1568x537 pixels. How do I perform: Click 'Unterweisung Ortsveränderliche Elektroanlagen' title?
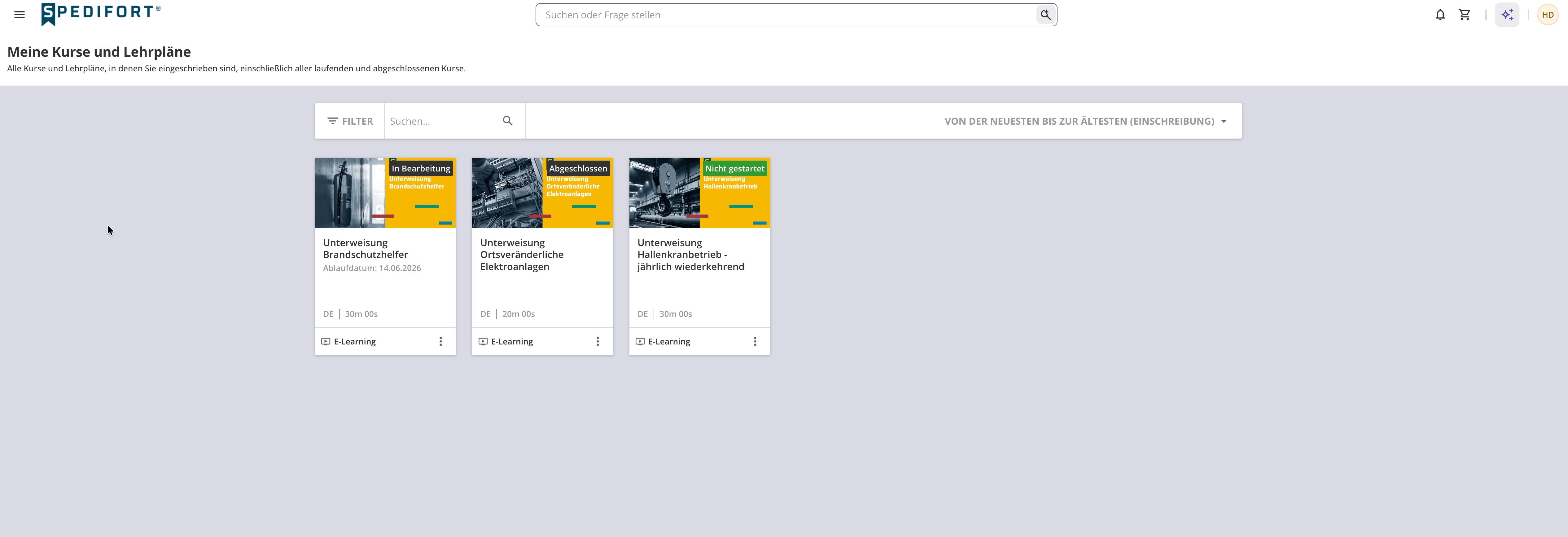point(522,254)
